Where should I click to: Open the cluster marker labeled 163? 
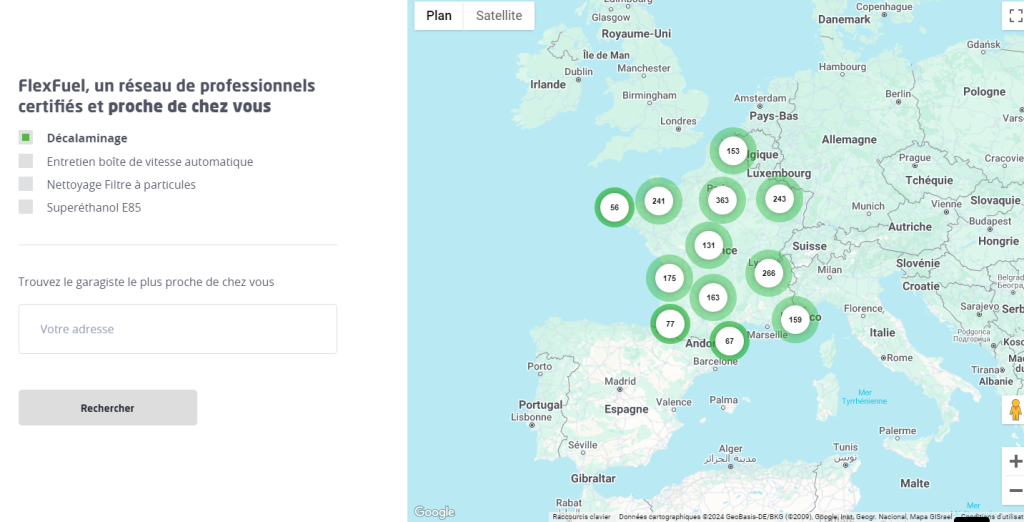coord(712,297)
